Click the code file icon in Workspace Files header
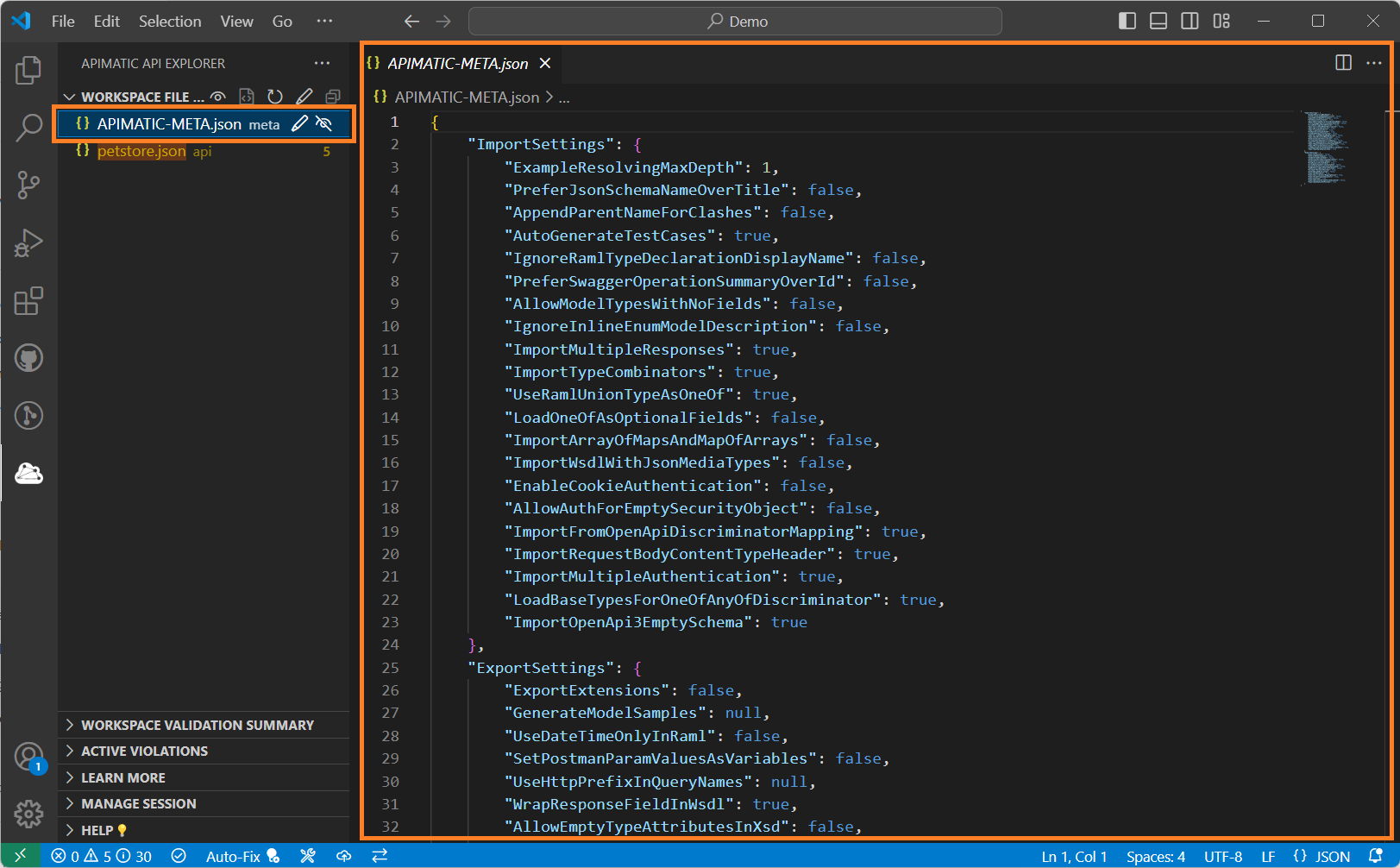Image resolution: width=1400 pixels, height=868 pixels. (247, 97)
